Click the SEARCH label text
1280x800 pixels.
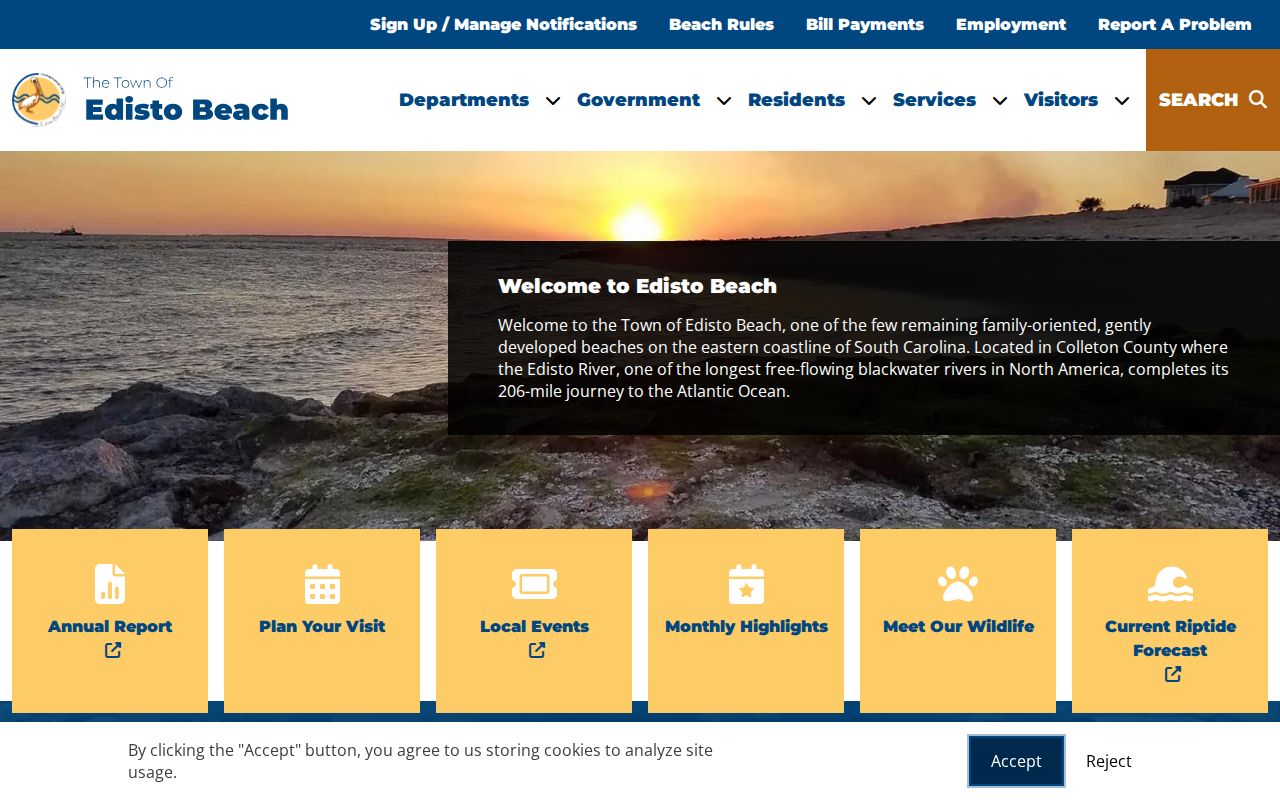(x=1198, y=99)
